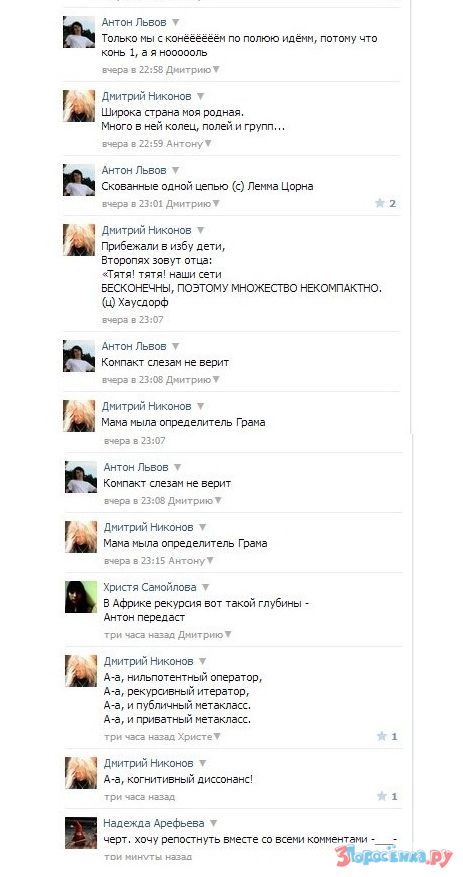Click the name Дмитрий Никонов above the когнитивный диссонанс comment
The height and width of the screenshot is (877, 463).
click(148, 763)
